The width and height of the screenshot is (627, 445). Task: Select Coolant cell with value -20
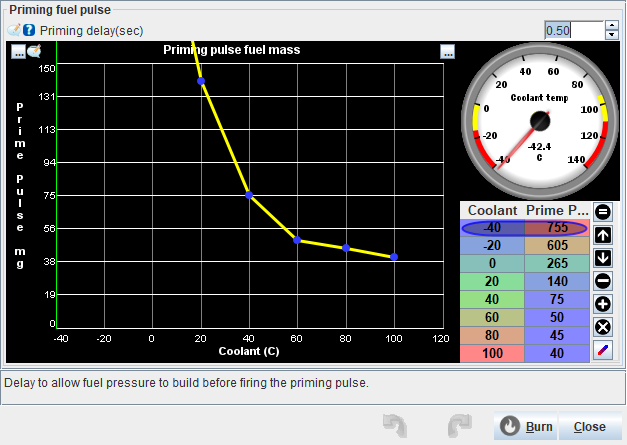click(492, 245)
